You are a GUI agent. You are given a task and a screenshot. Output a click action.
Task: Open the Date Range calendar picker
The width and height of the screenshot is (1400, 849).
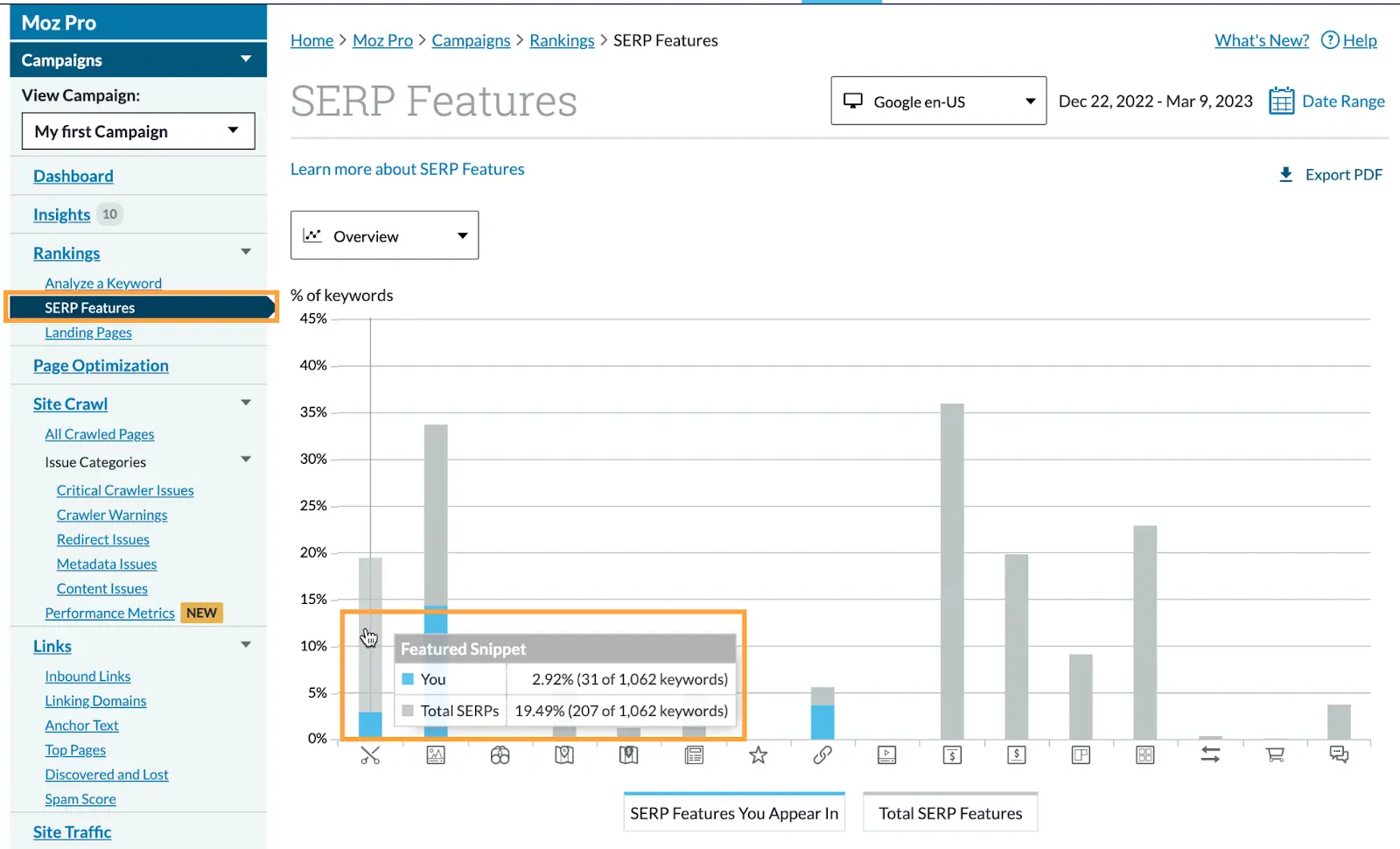tap(1327, 102)
